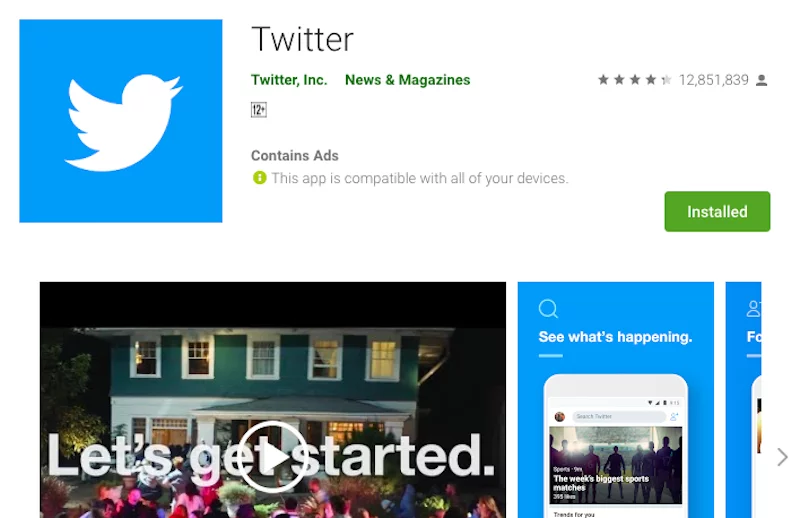
Task: Click the 12+ content rating badge
Action: [x=259, y=110]
